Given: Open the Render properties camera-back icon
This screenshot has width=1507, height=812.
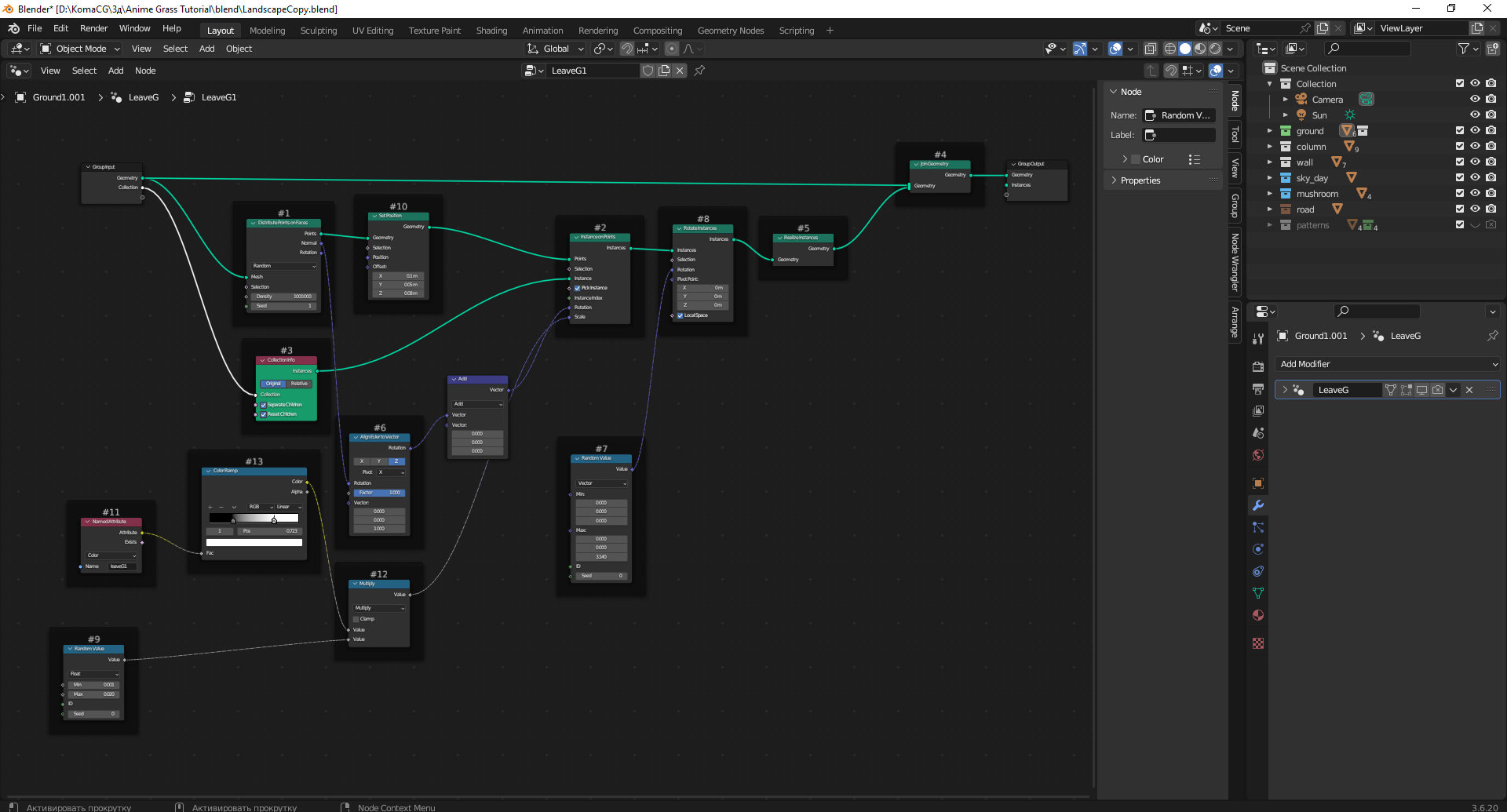Looking at the screenshot, I should 1258,367.
